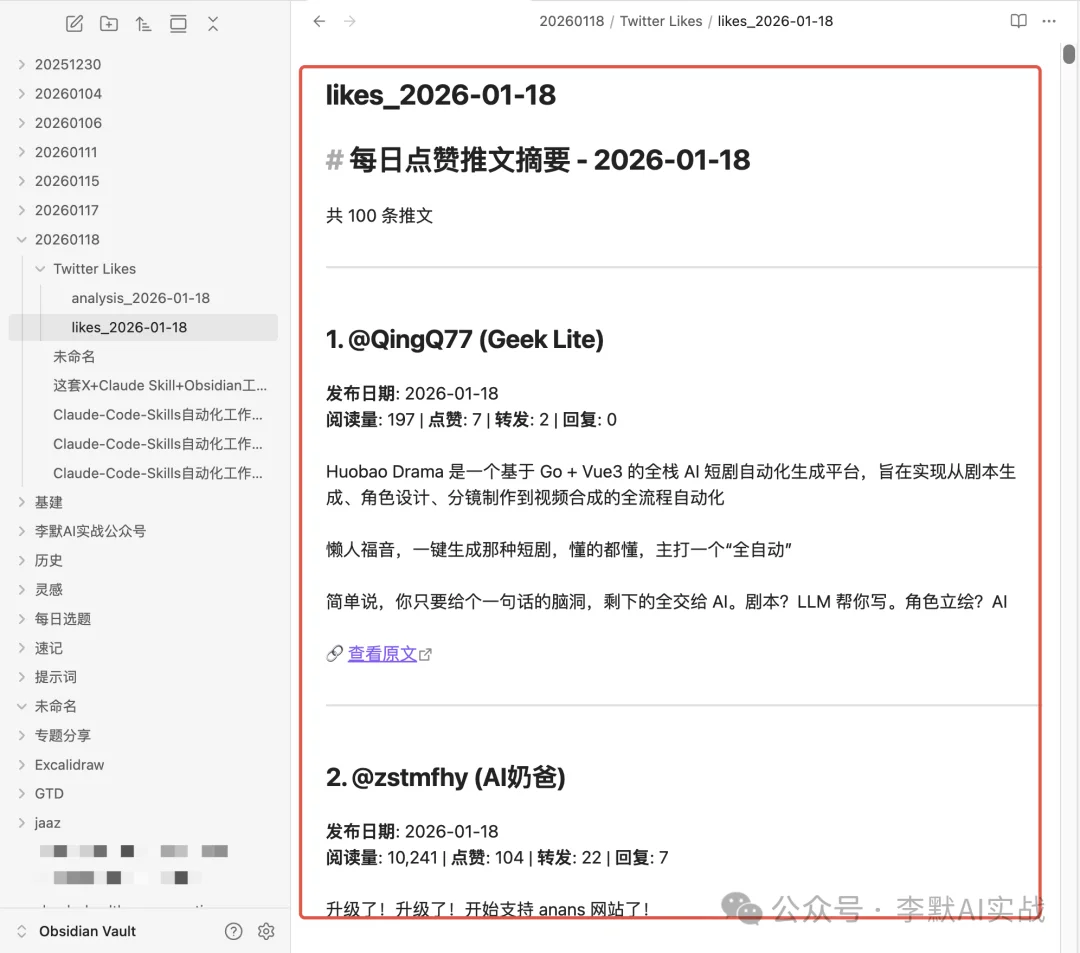Collapse all folders with the collapse icon

213,24
